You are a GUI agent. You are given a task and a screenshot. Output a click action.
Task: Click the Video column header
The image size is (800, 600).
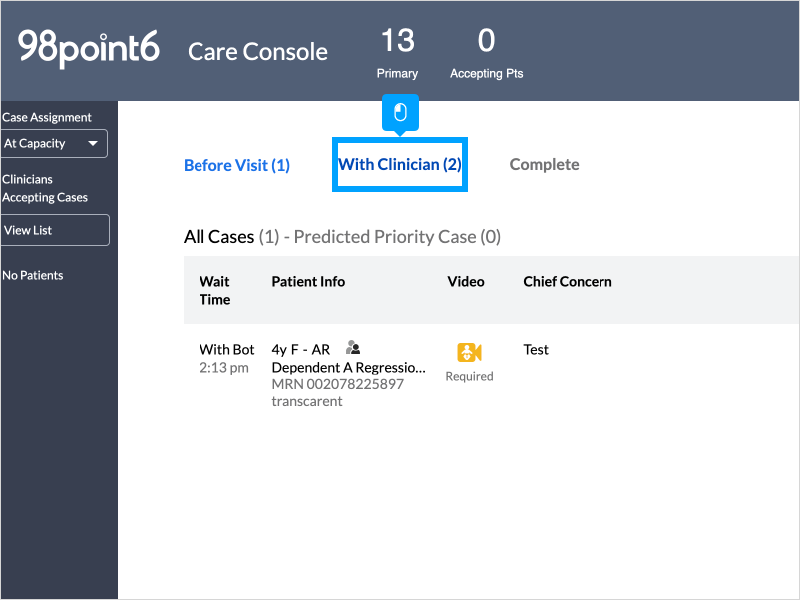(x=466, y=282)
